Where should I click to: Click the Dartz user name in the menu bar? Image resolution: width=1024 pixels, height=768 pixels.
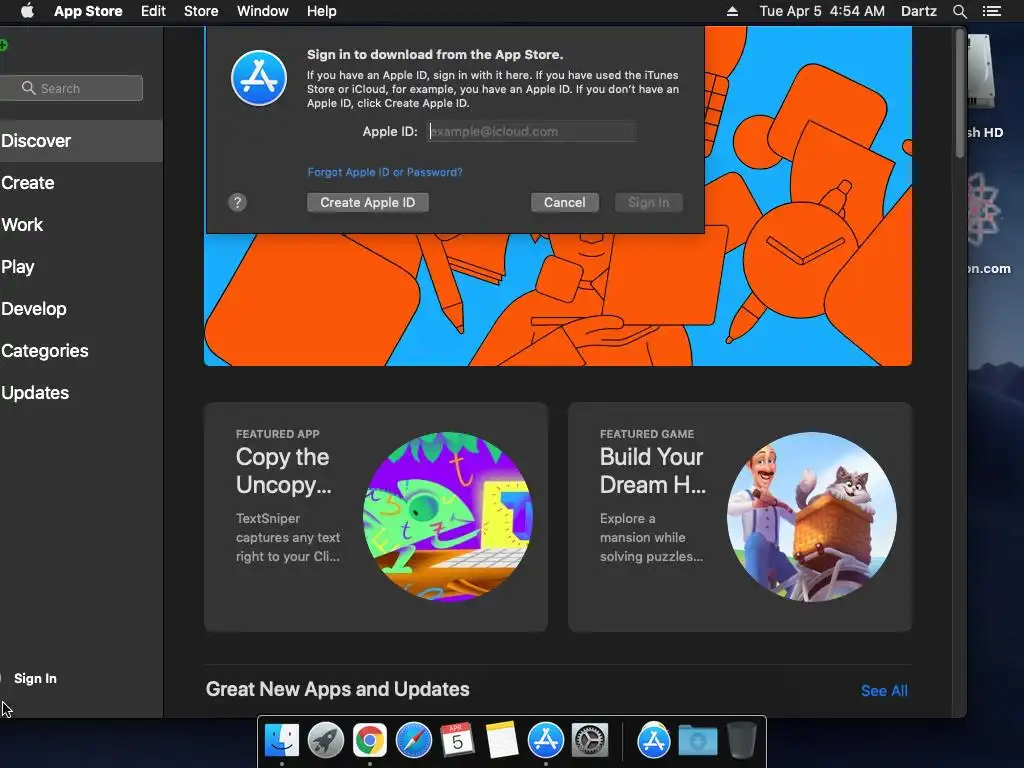click(919, 11)
